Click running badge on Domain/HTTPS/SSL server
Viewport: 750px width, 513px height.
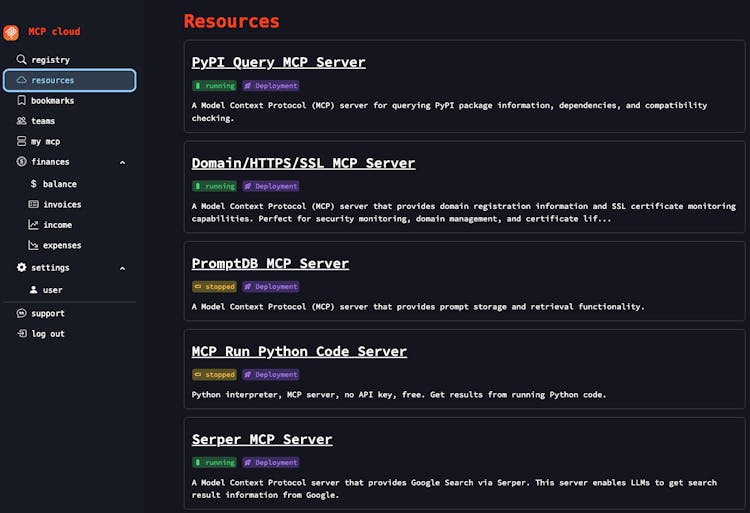click(x=214, y=186)
